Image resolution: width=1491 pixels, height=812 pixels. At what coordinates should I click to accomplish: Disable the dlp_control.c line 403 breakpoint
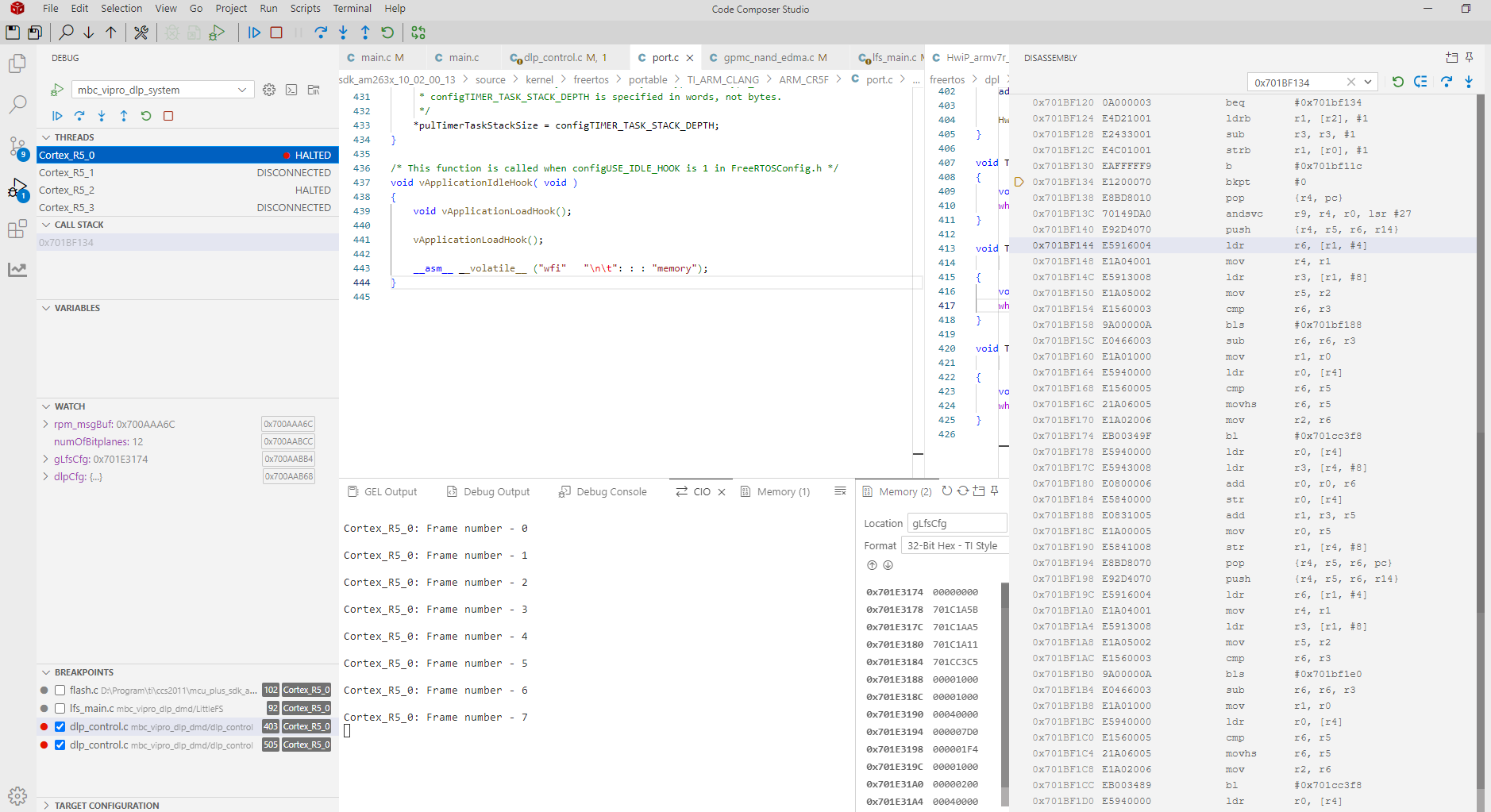click(60, 727)
